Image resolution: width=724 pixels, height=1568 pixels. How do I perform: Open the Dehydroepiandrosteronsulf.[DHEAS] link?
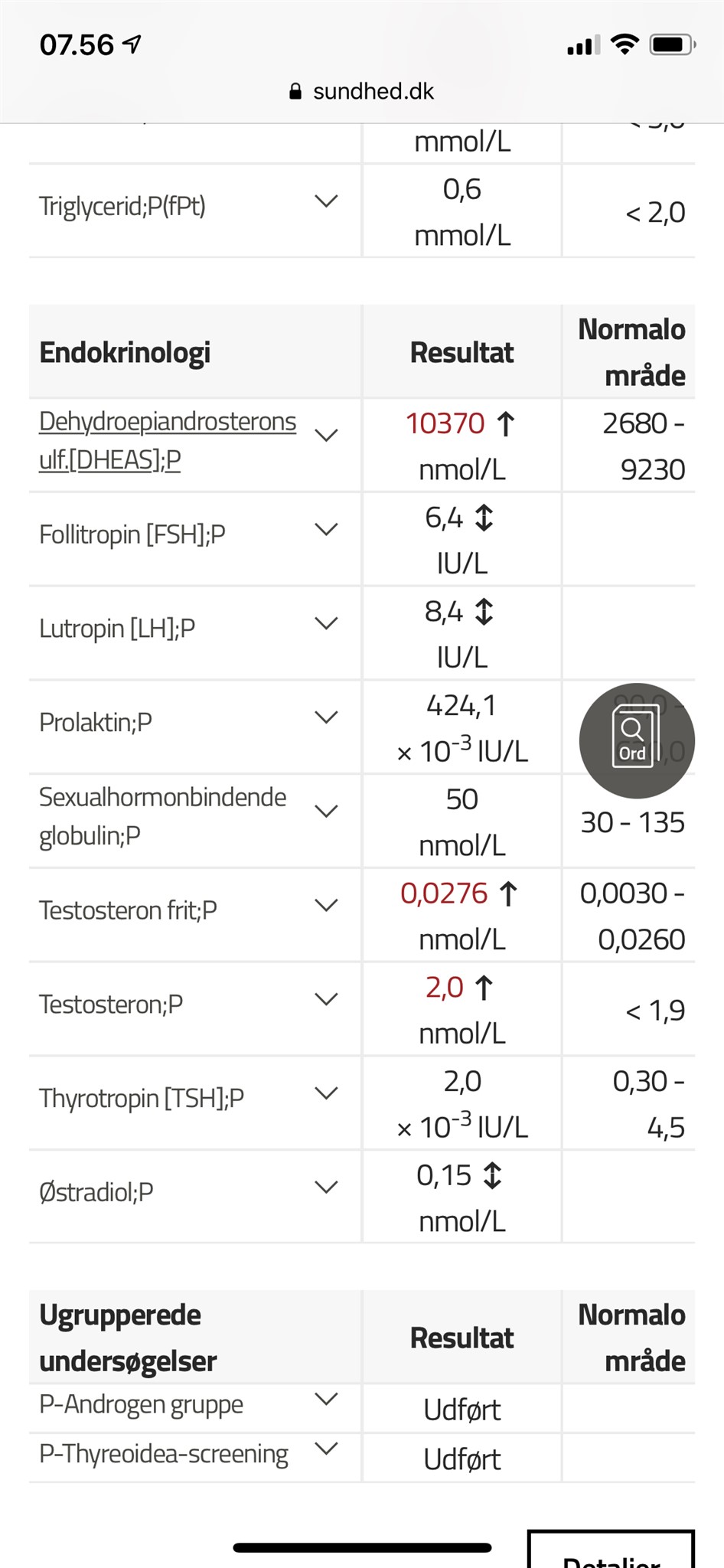167,440
